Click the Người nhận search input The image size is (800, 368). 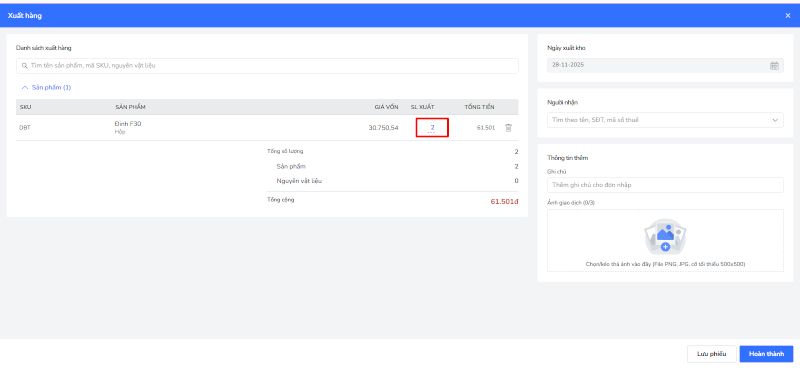coord(665,120)
